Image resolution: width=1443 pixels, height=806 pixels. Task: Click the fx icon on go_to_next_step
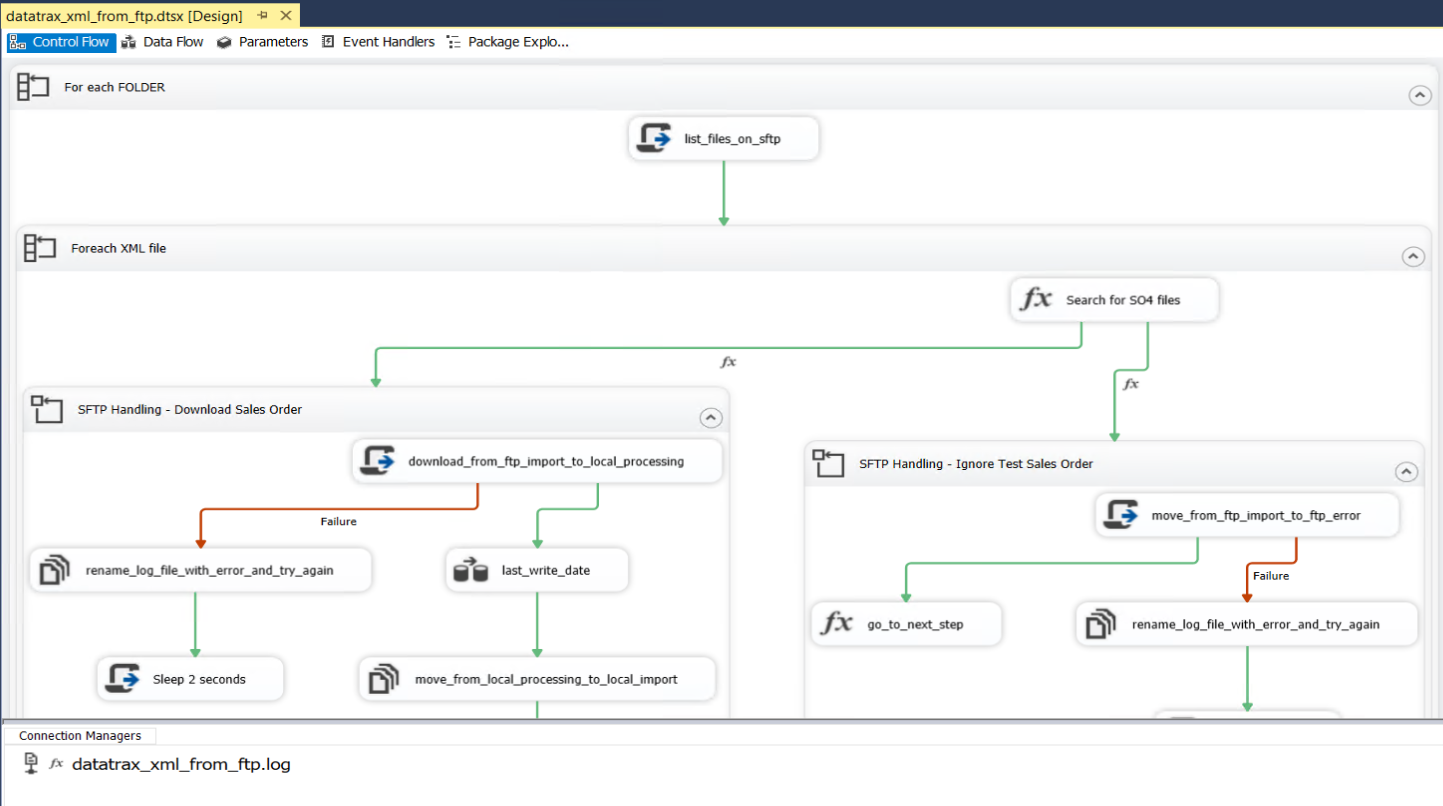pyautogui.click(x=836, y=623)
